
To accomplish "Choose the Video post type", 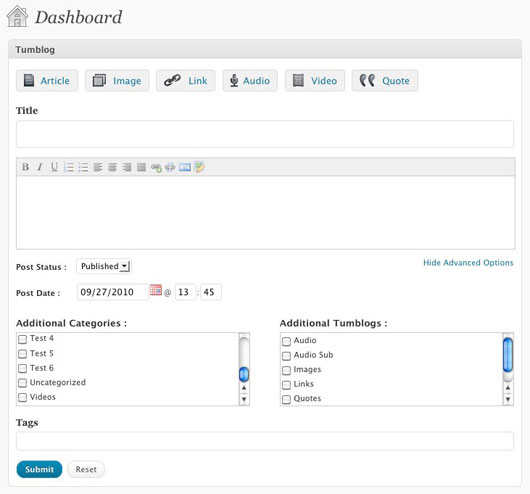I will click(315, 81).
